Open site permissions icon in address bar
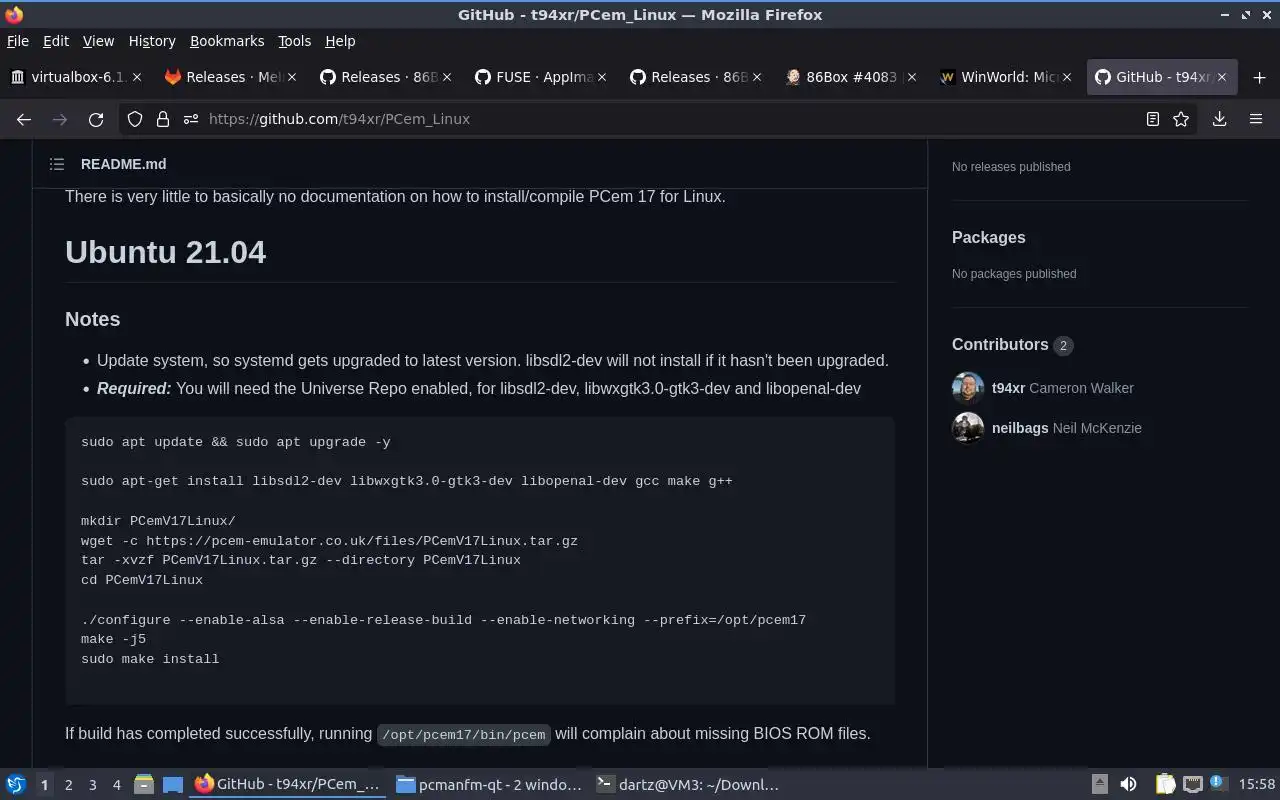 click(190, 119)
